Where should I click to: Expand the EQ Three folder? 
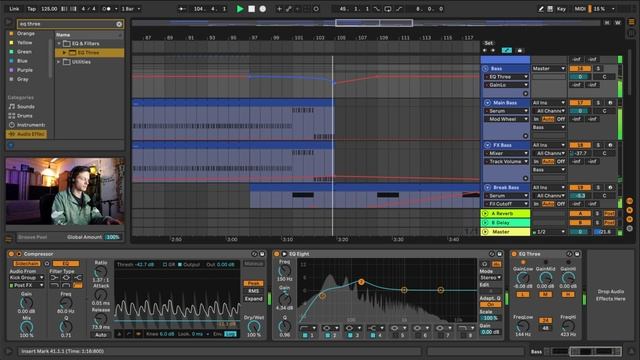click(x=64, y=53)
